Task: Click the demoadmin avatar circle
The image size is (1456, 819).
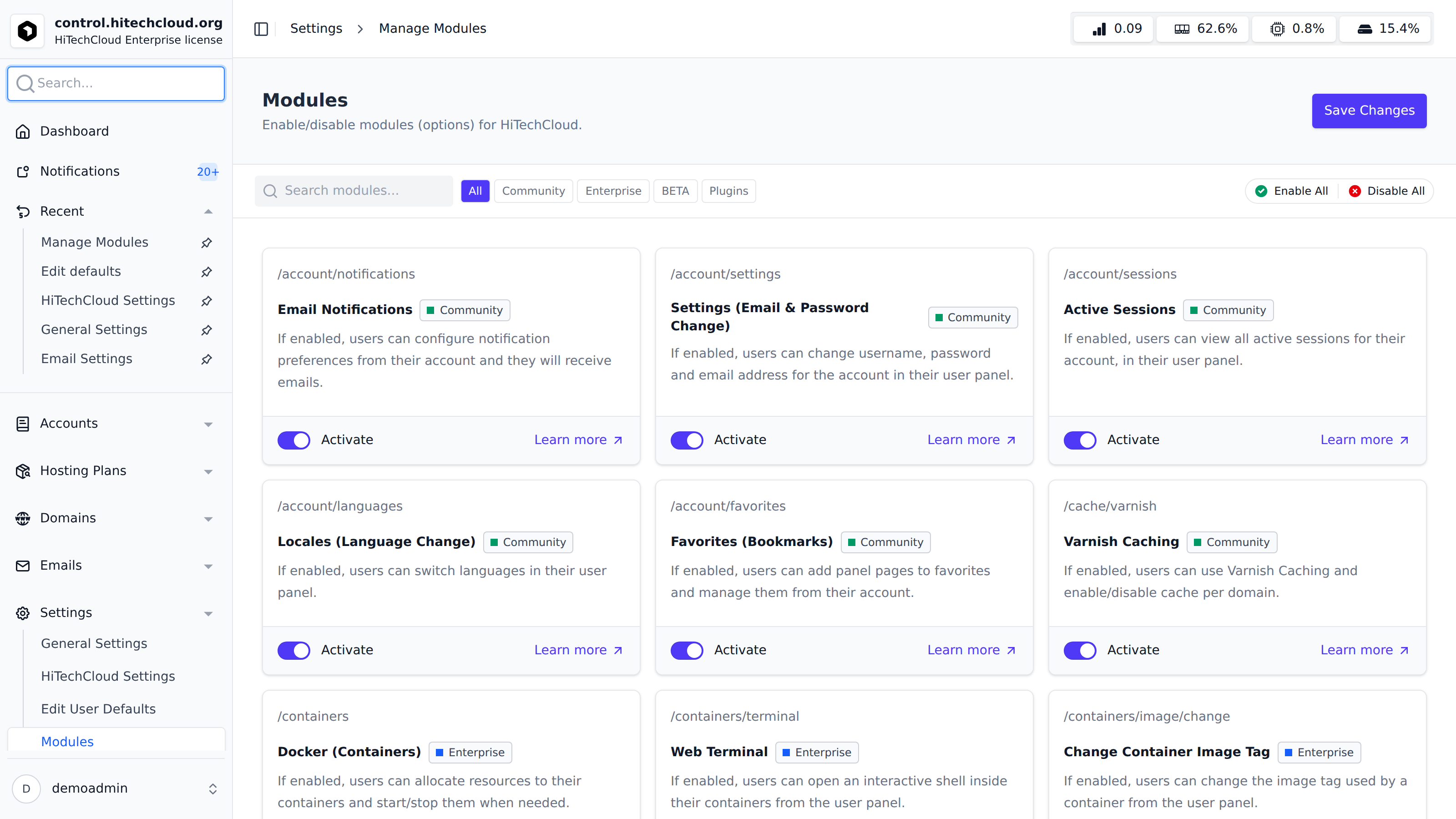Action: pos(26,789)
